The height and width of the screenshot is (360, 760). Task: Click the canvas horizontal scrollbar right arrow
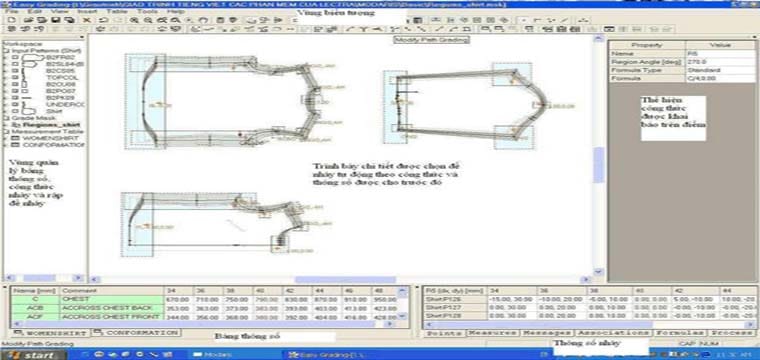[x=587, y=280]
